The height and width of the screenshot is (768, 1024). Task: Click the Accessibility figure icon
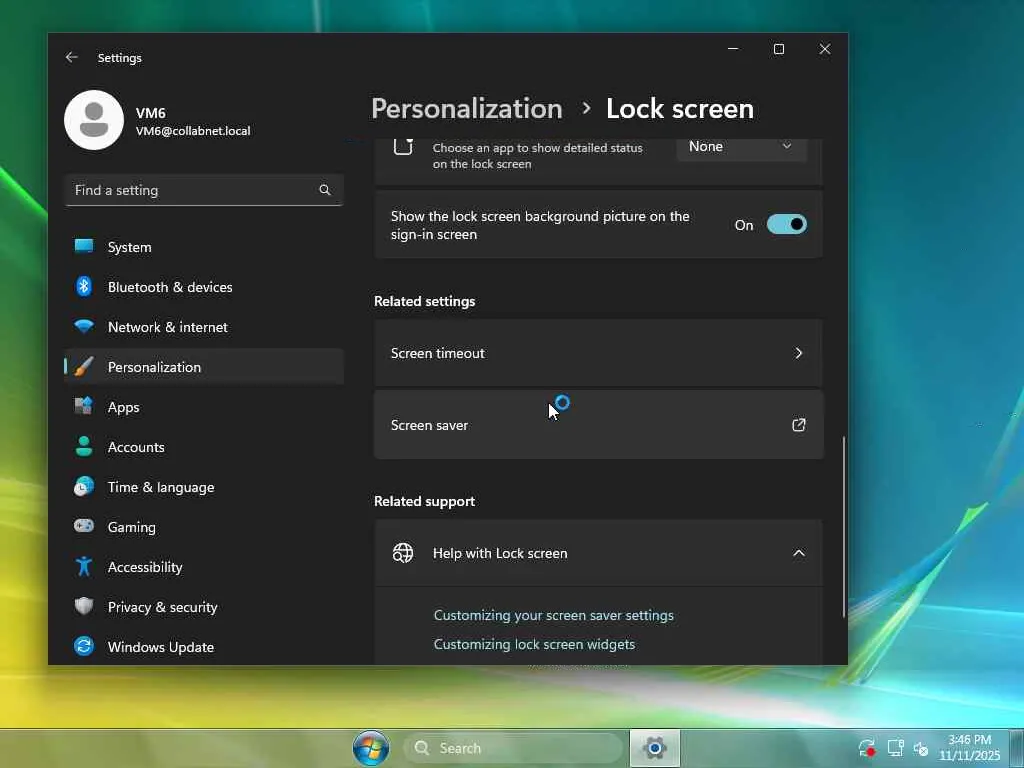pyautogui.click(x=84, y=566)
